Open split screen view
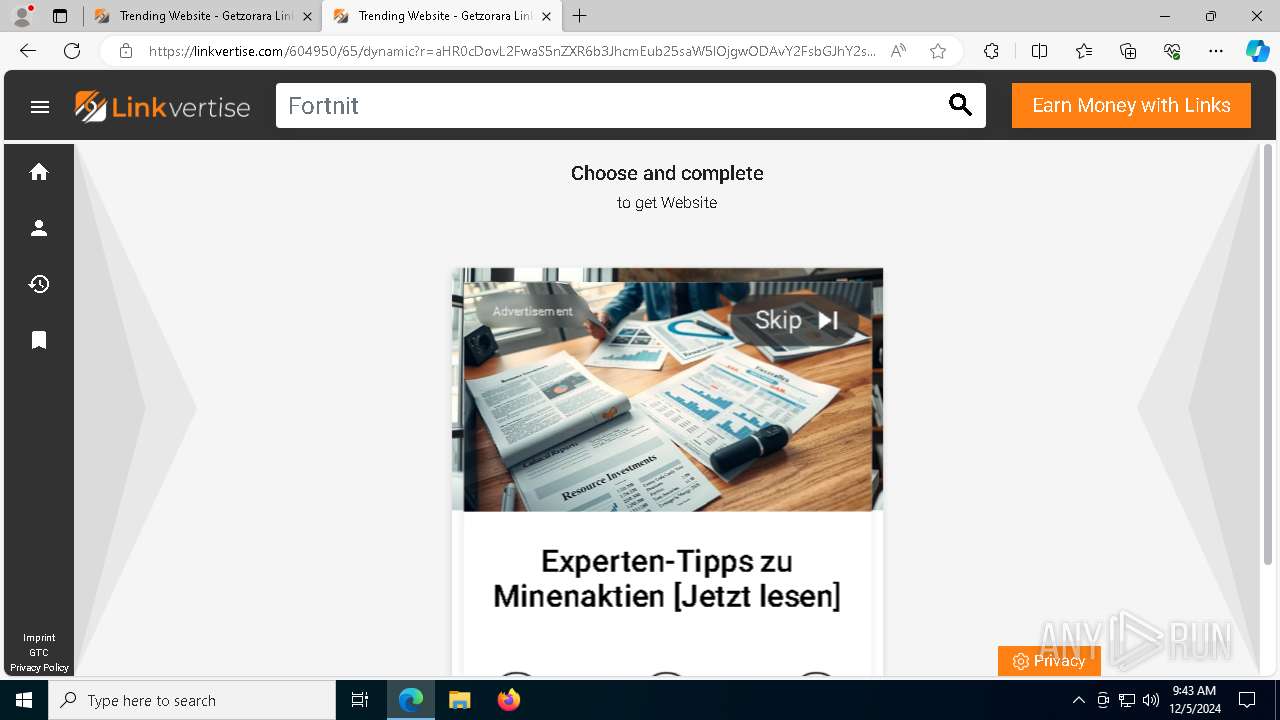Screen dimensions: 1280x720 point(1039,51)
